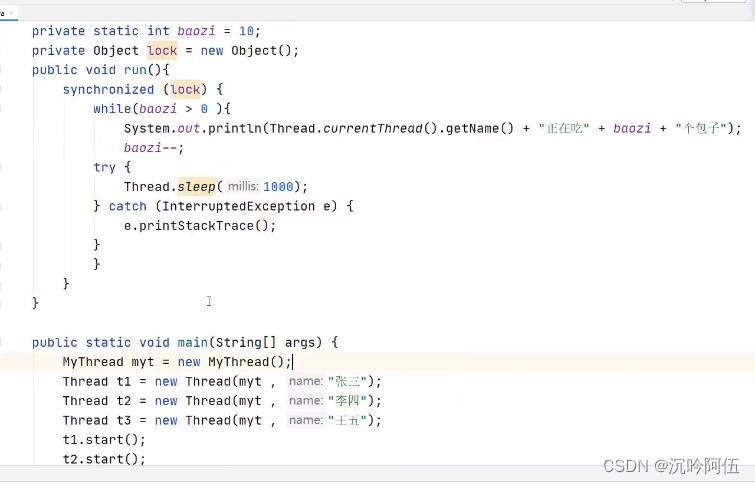Click myt in MyThread myt declaration
Image resolution: width=755 pixels, height=484 pixels.
(x=143, y=362)
